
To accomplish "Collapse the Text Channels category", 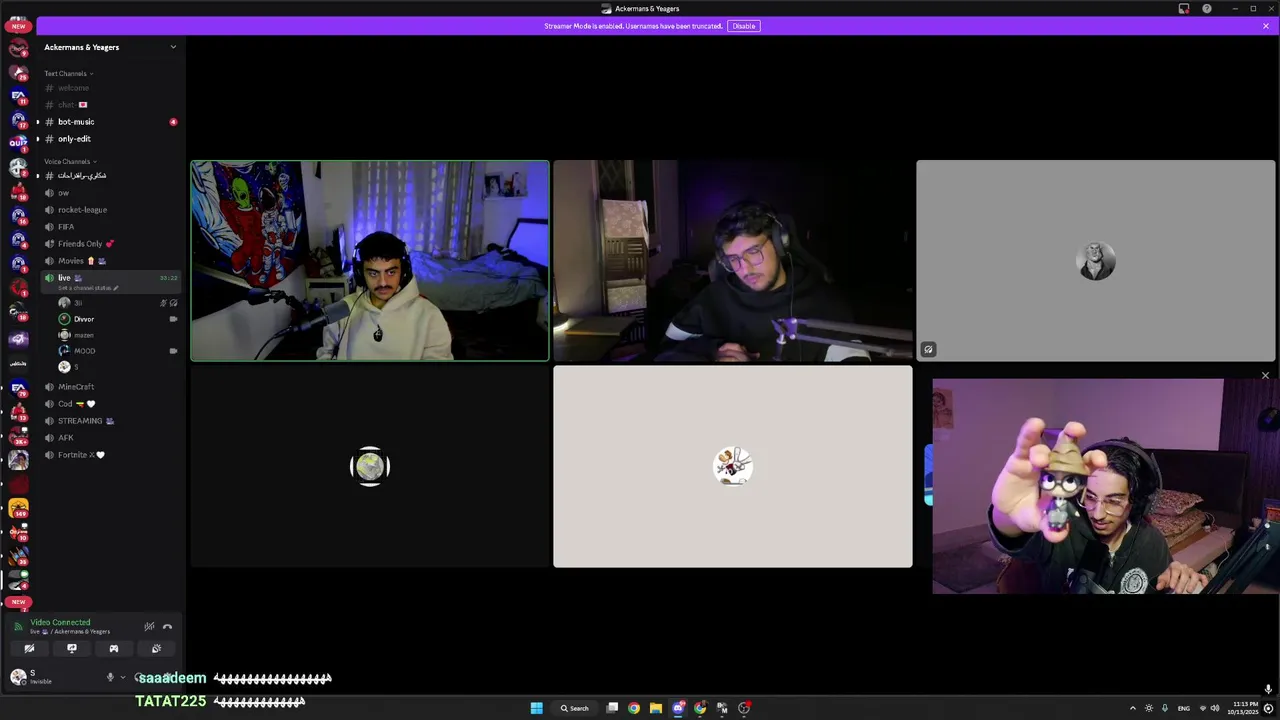I will (x=68, y=73).
